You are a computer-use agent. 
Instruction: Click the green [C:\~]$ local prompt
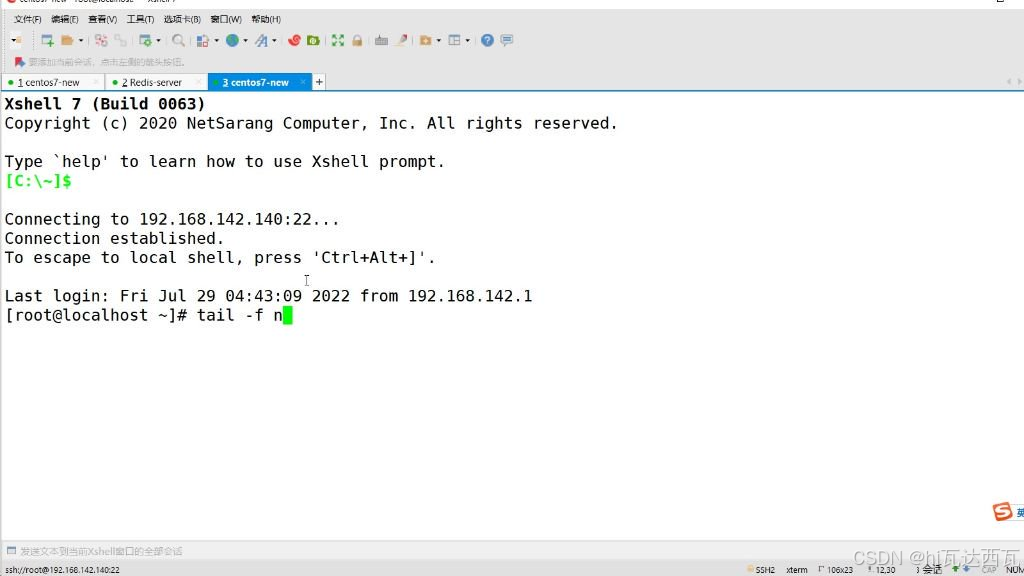coord(38,181)
